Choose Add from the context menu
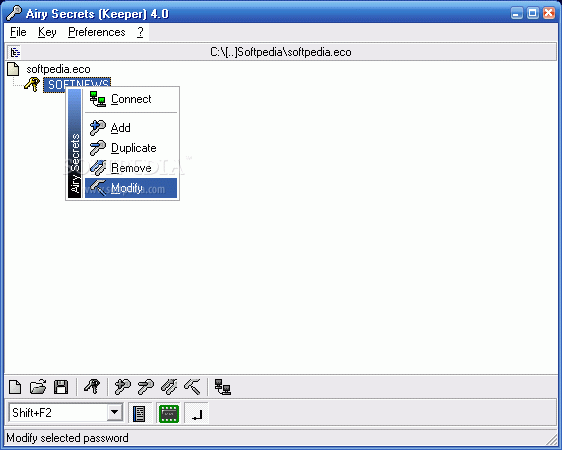Image resolution: width=562 pixels, height=450 pixels. coord(131,128)
